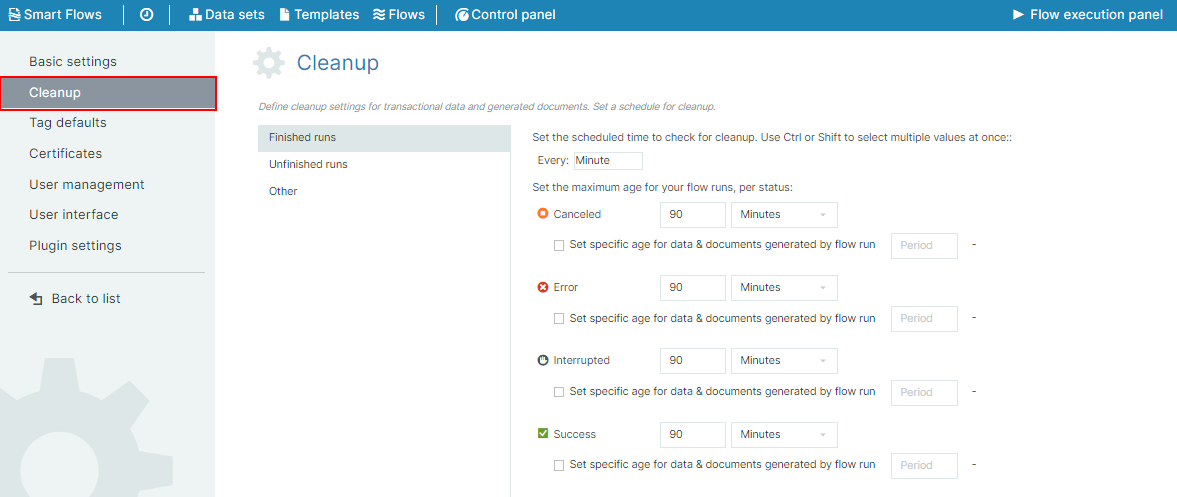This screenshot has height=497, width=1177.
Task: Click the Flows waves icon
Action: point(379,14)
